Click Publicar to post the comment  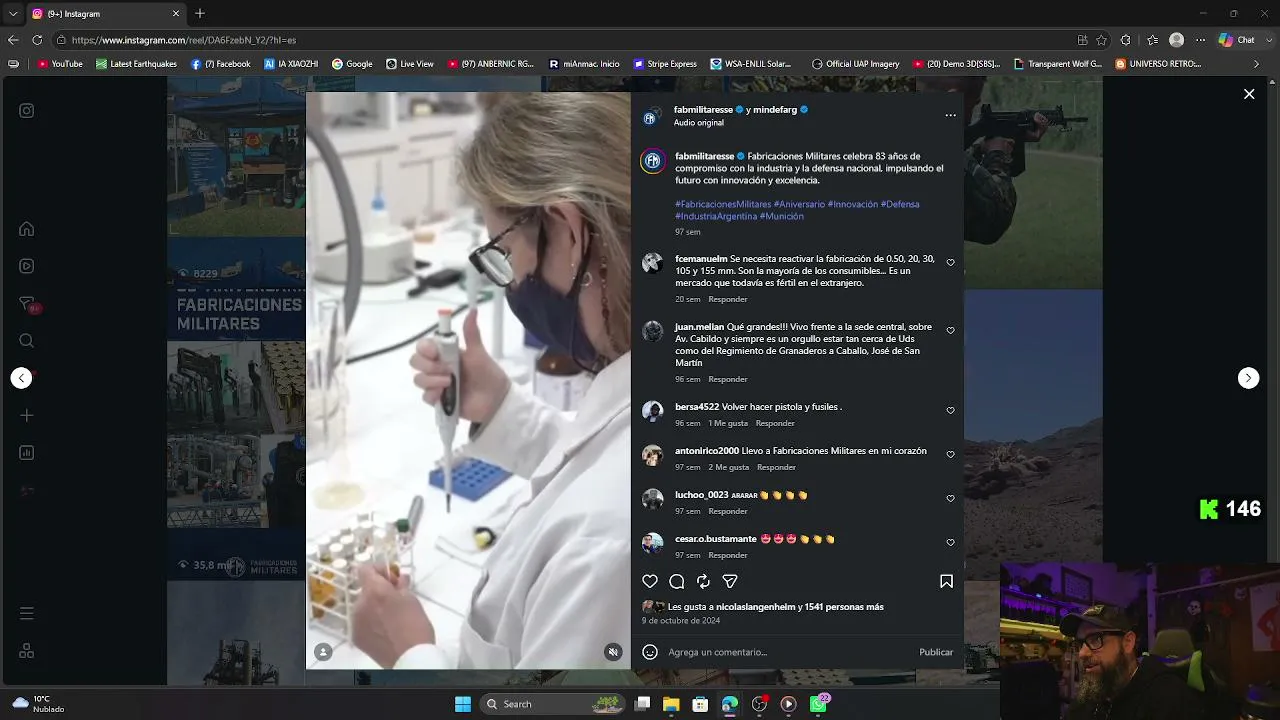pyautogui.click(x=936, y=652)
